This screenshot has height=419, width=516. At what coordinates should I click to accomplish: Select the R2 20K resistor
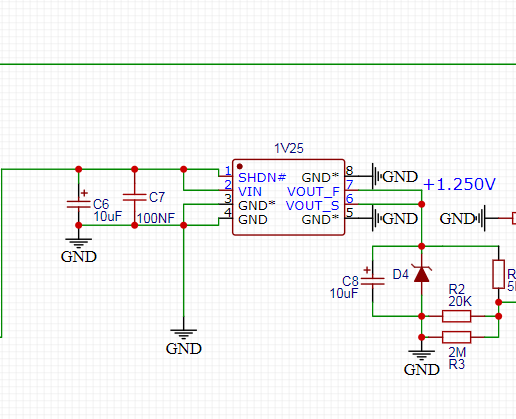pyautogui.click(x=457, y=316)
